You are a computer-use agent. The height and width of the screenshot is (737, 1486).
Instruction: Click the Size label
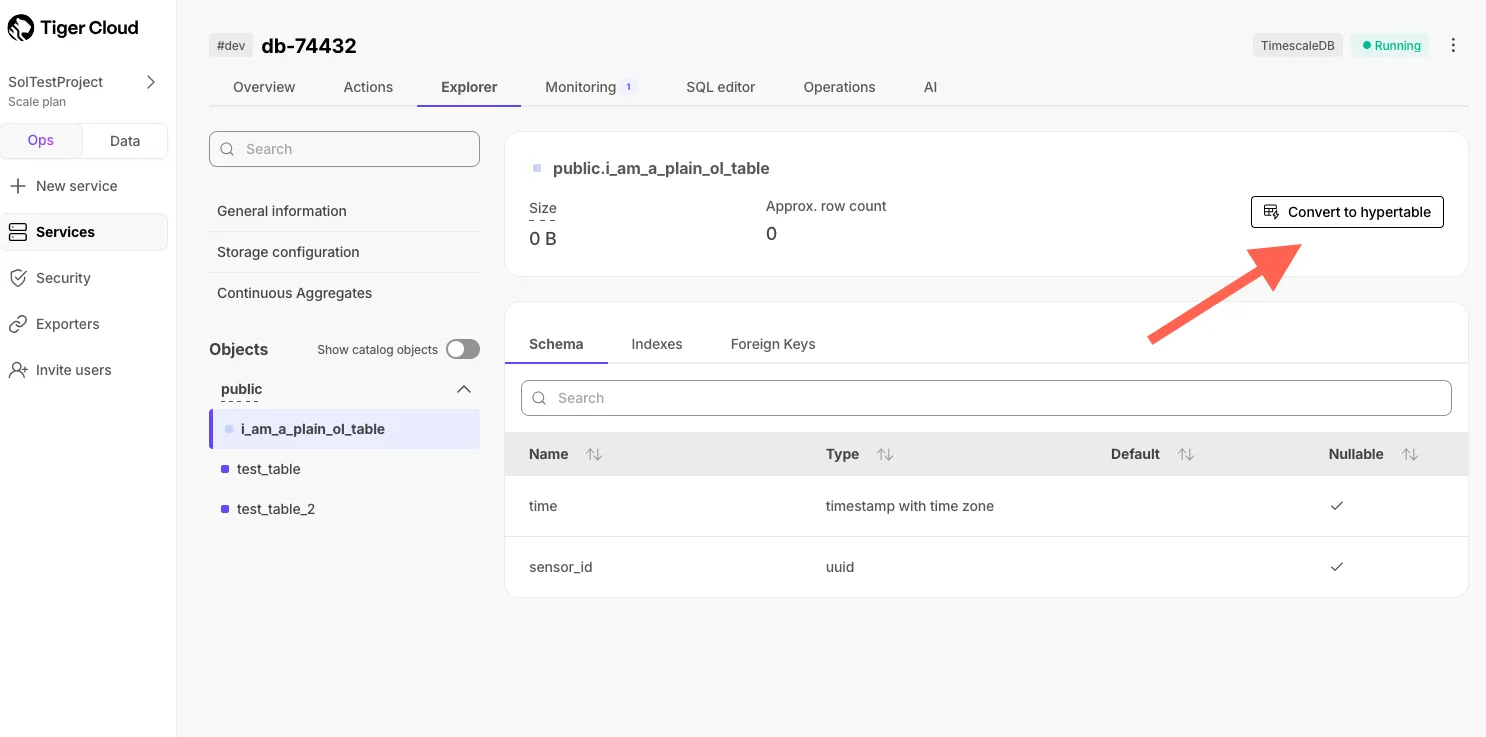pyautogui.click(x=543, y=208)
